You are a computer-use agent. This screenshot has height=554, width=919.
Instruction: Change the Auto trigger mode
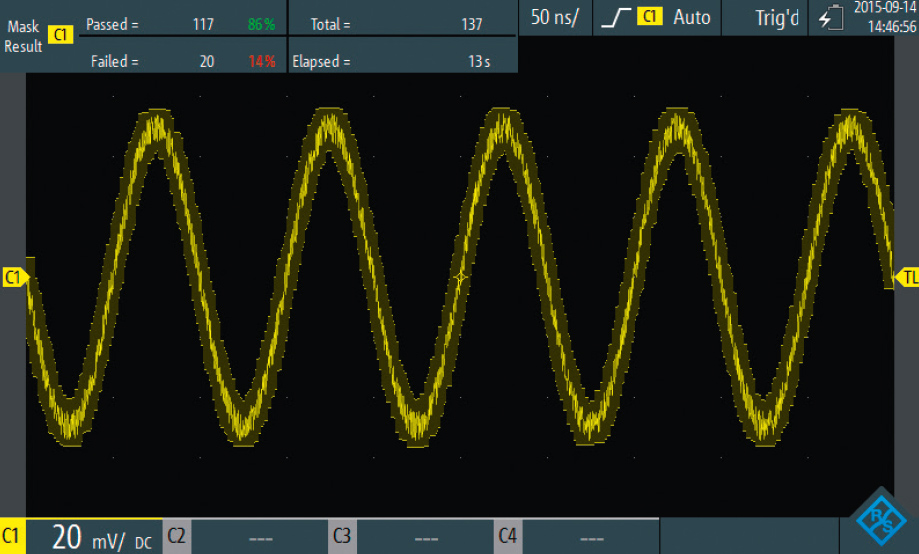click(x=692, y=17)
